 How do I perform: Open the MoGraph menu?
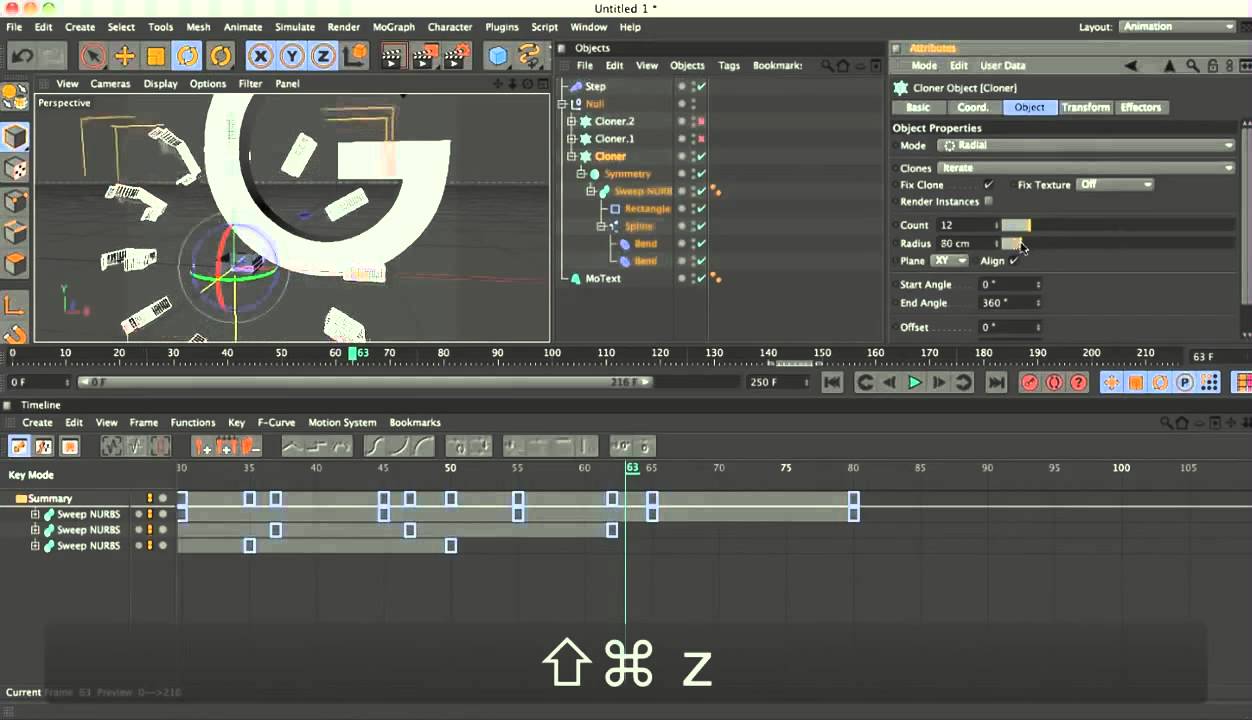point(394,27)
